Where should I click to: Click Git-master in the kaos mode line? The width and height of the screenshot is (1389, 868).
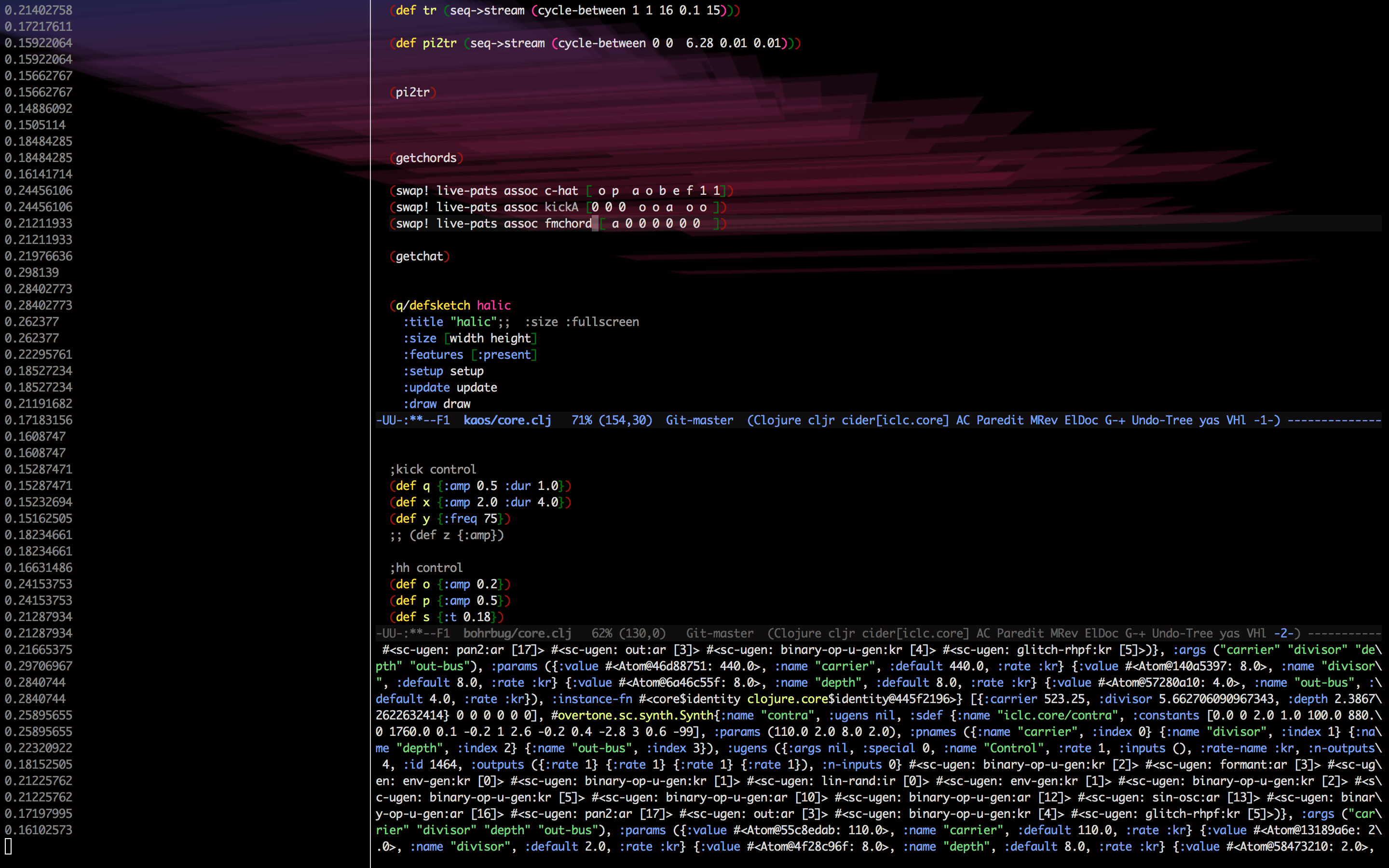(699, 420)
